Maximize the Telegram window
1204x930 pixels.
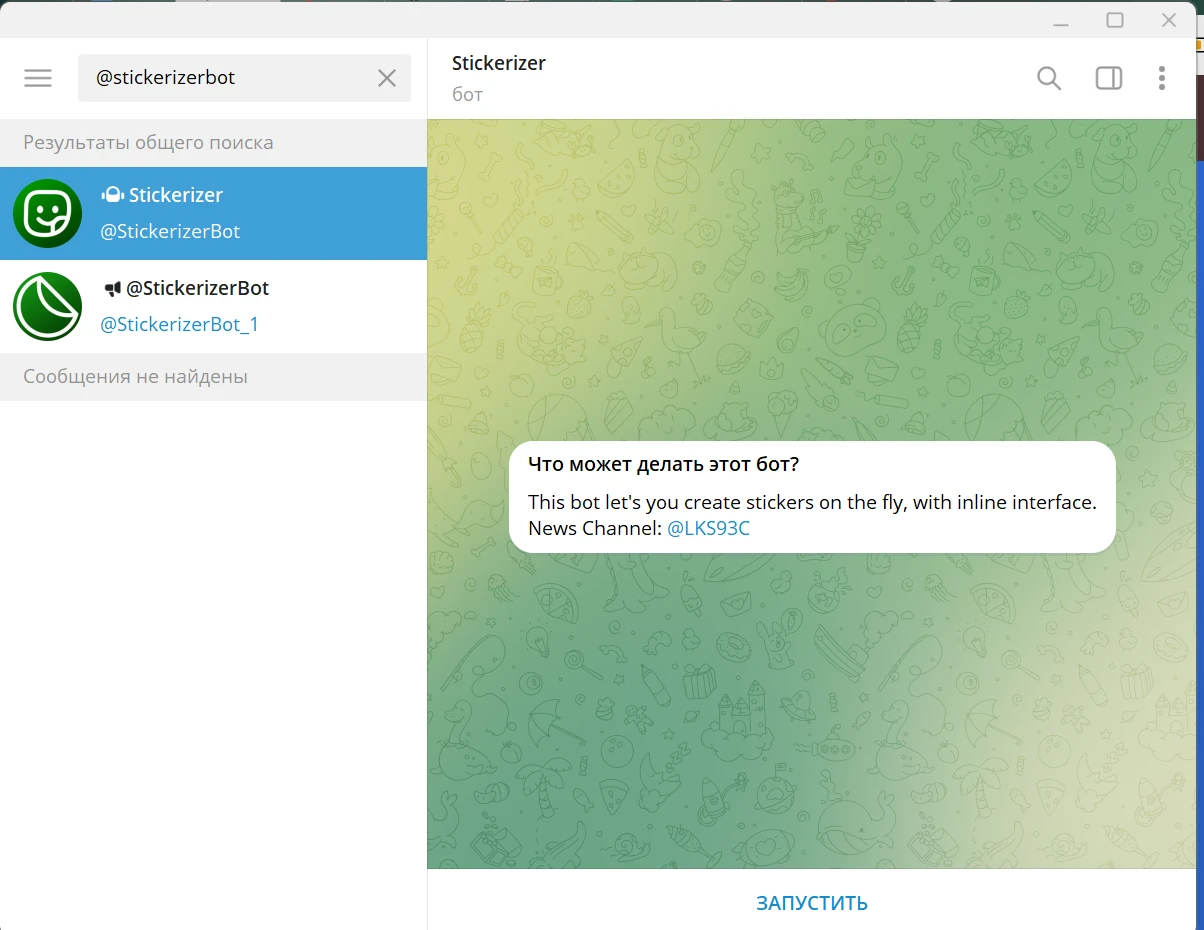click(x=1115, y=20)
